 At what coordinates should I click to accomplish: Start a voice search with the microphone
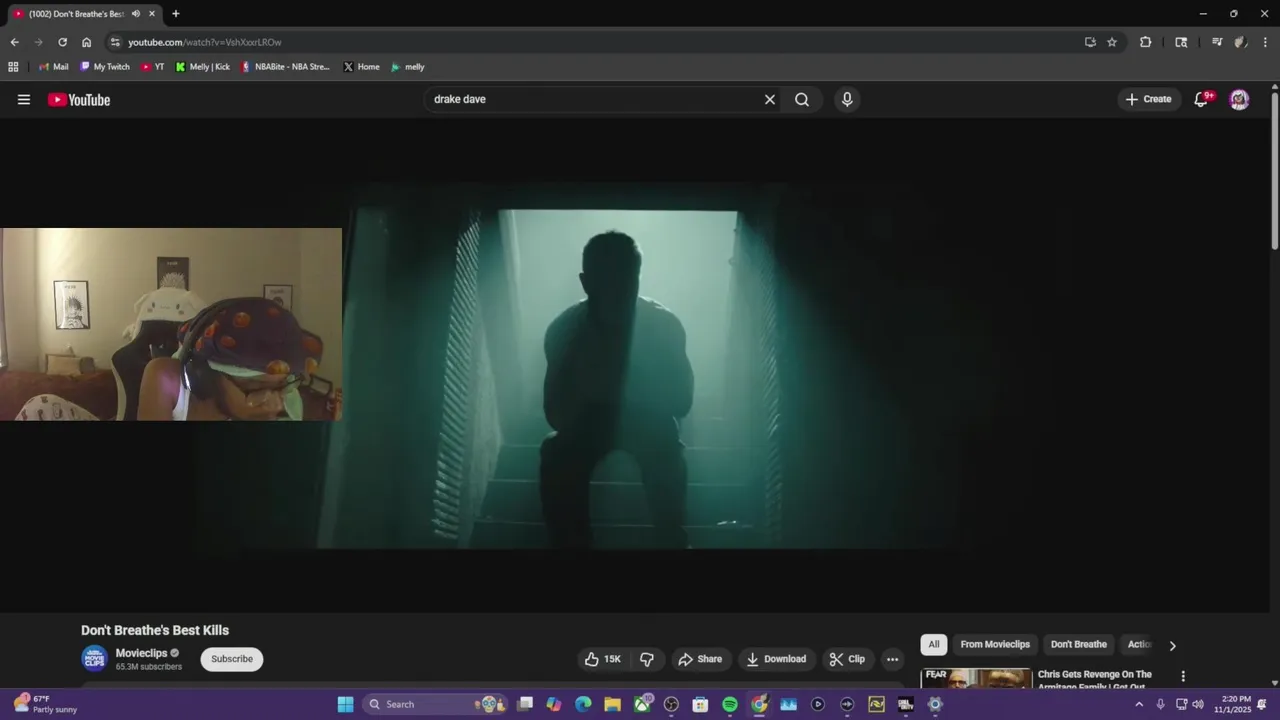point(847,99)
